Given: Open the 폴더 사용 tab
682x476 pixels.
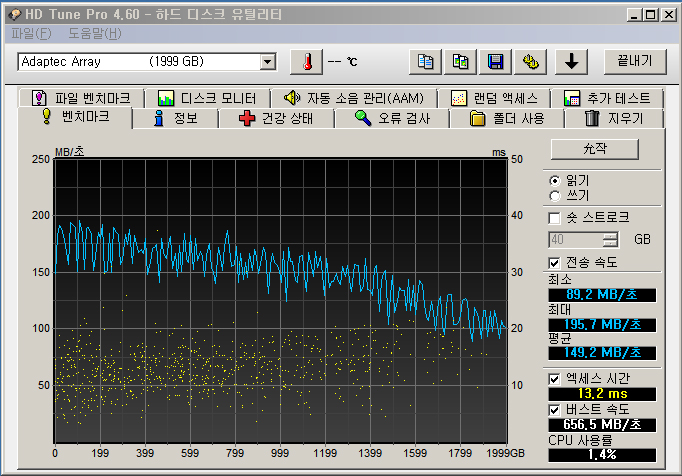Looking at the screenshot, I should pyautogui.click(x=508, y=118).
